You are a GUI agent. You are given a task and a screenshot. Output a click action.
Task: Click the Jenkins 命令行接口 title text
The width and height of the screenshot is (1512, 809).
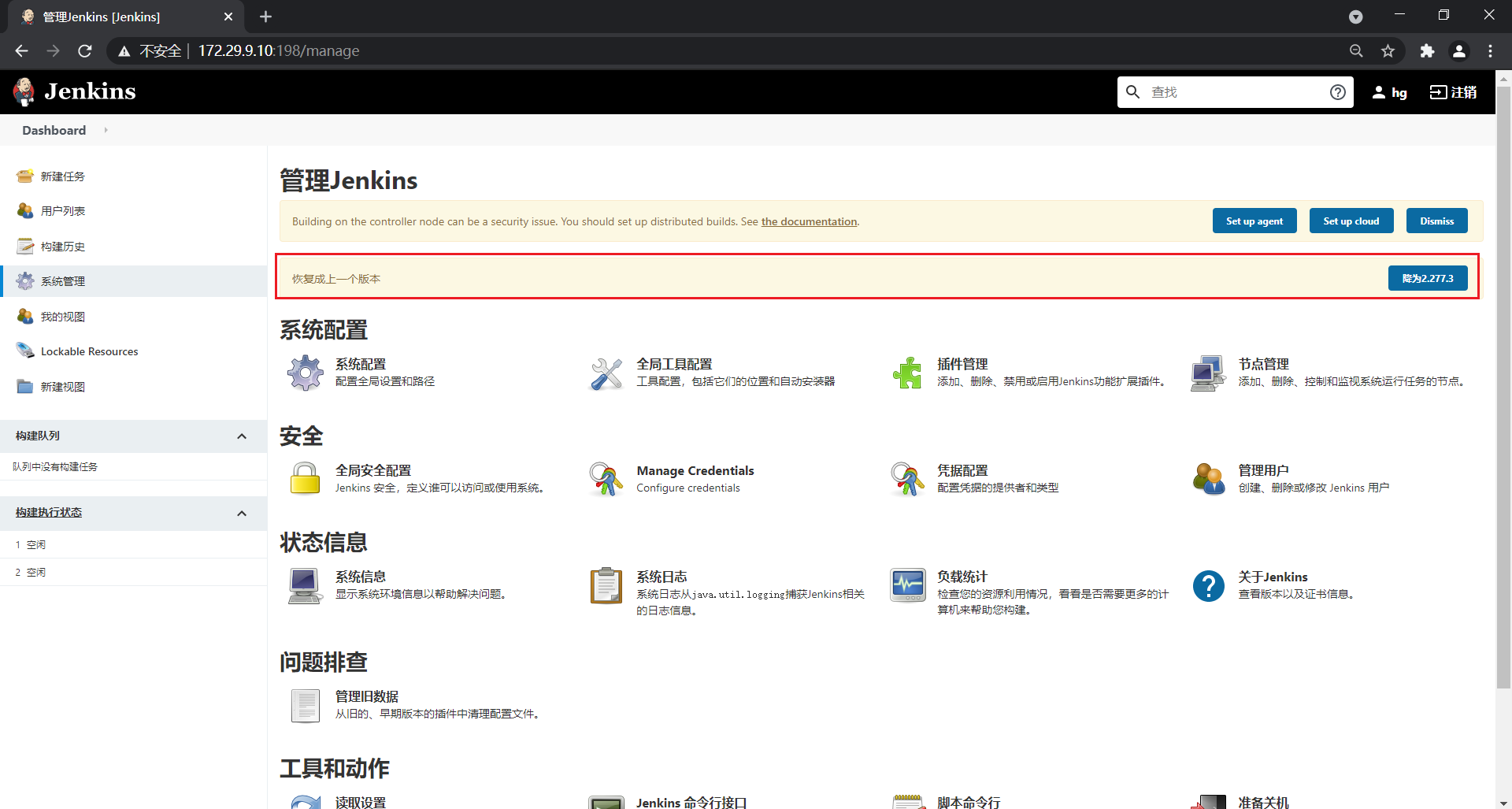pyautogui.click(x=691, y=802)
